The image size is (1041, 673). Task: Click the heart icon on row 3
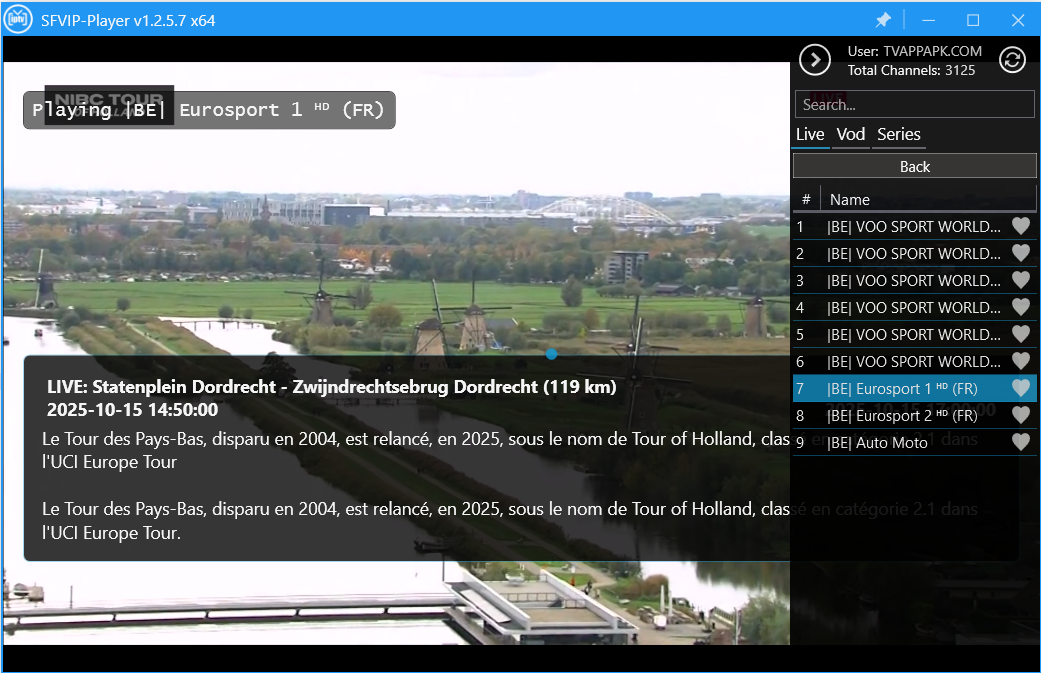pos(1020,280)
